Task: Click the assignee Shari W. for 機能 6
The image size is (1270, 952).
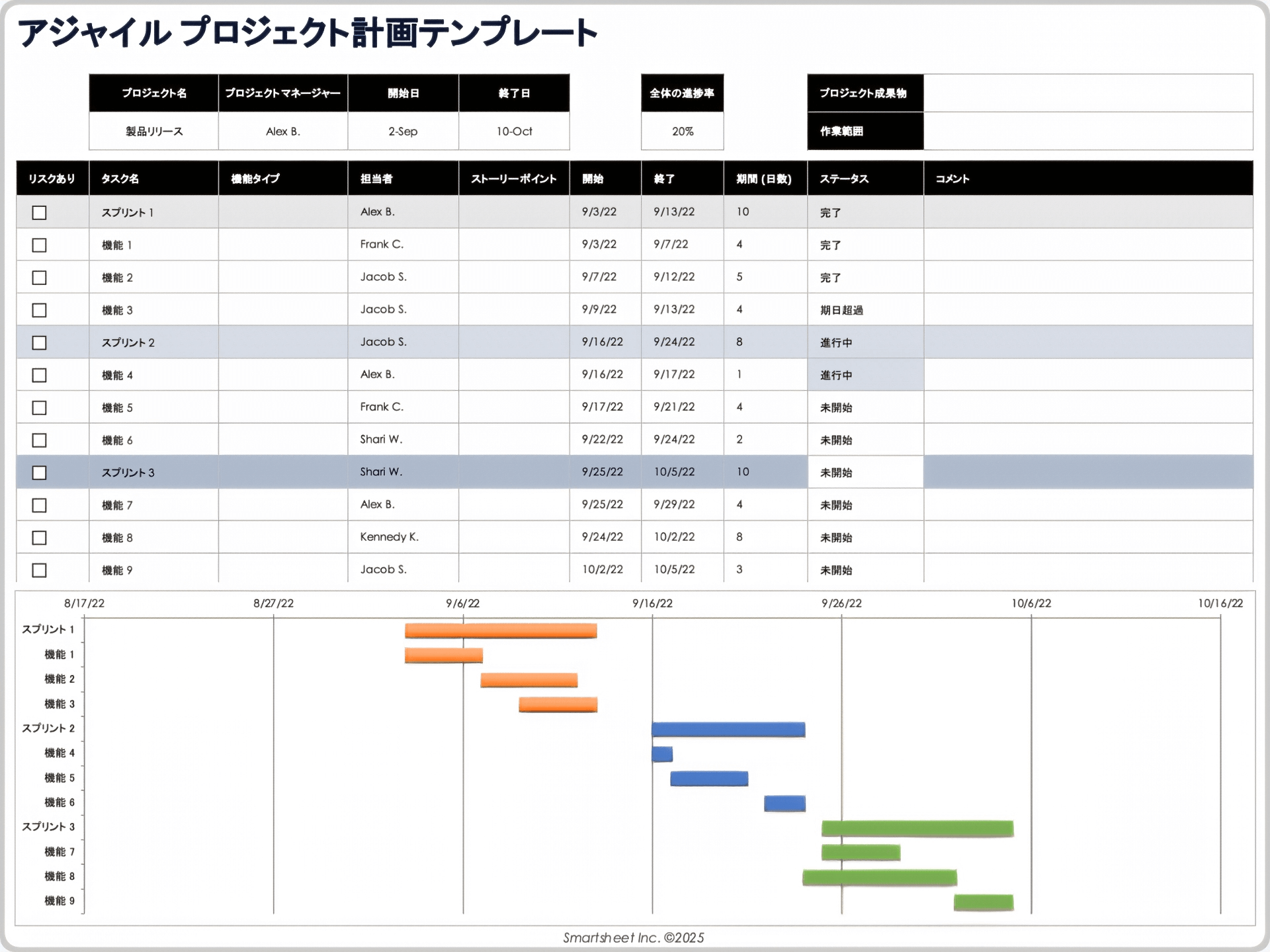Action: (381, 439)
